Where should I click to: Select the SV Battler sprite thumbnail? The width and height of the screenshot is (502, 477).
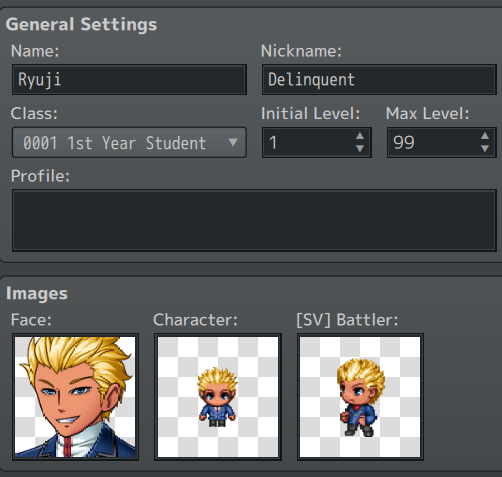(360, 397)
